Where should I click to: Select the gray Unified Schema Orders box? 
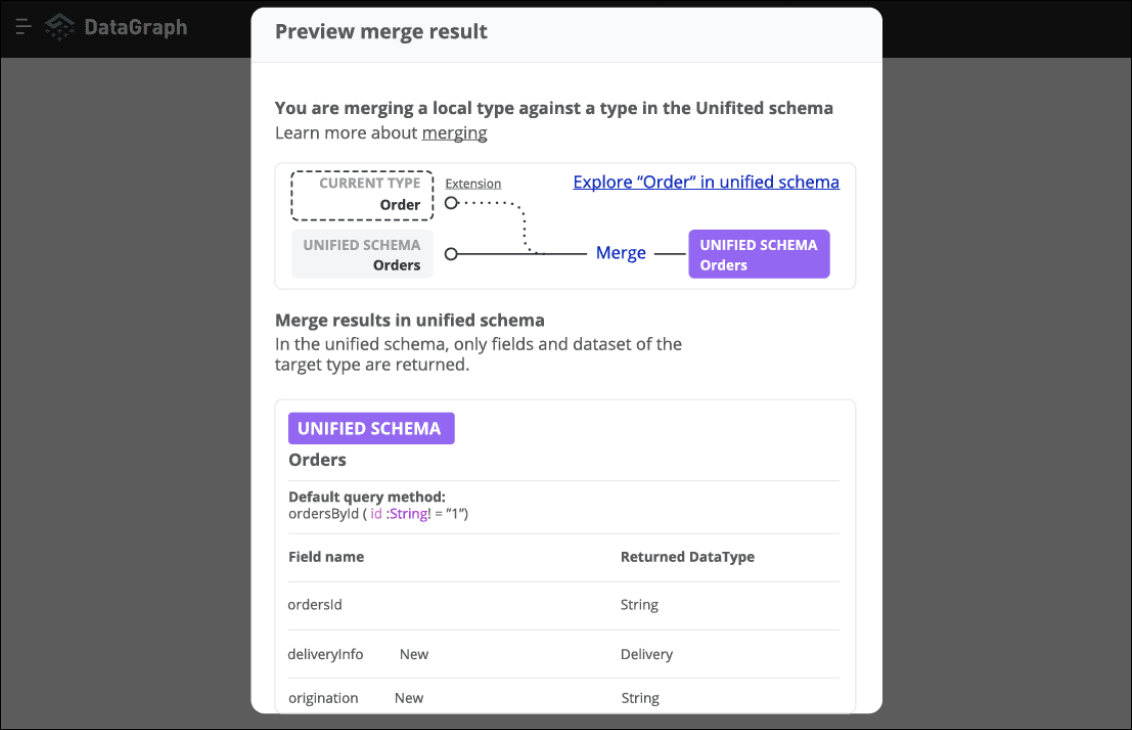[x=362, y=254]
